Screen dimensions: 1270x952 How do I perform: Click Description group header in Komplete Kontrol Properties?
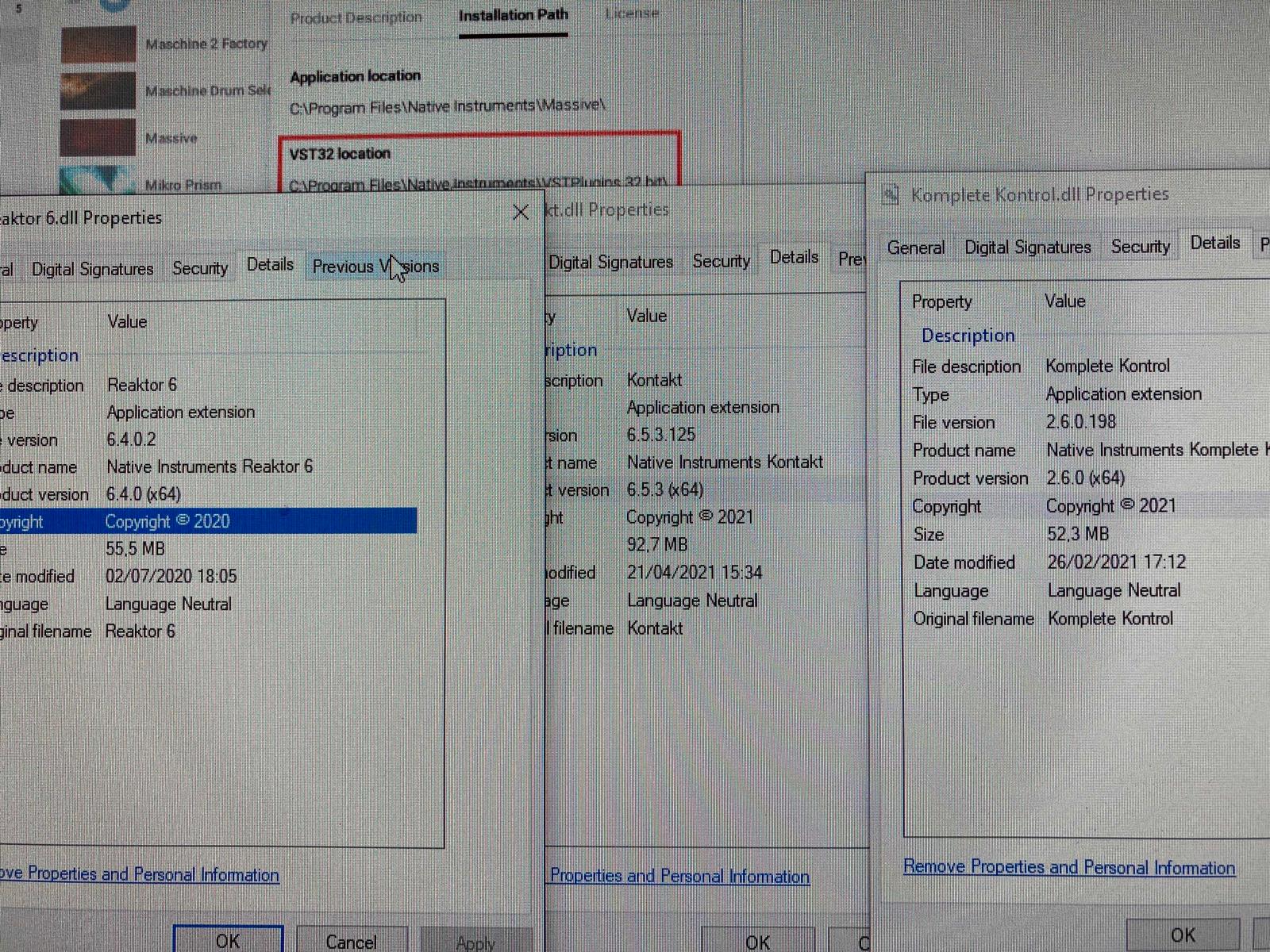click(x=968, y=336)
